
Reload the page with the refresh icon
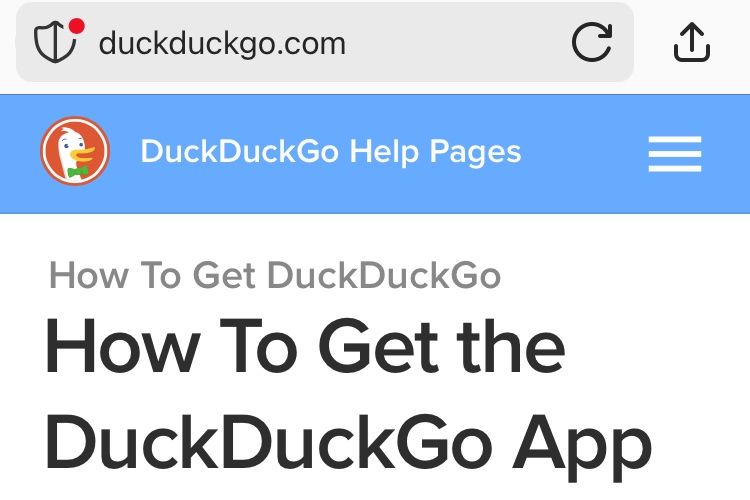click(592, 42)
